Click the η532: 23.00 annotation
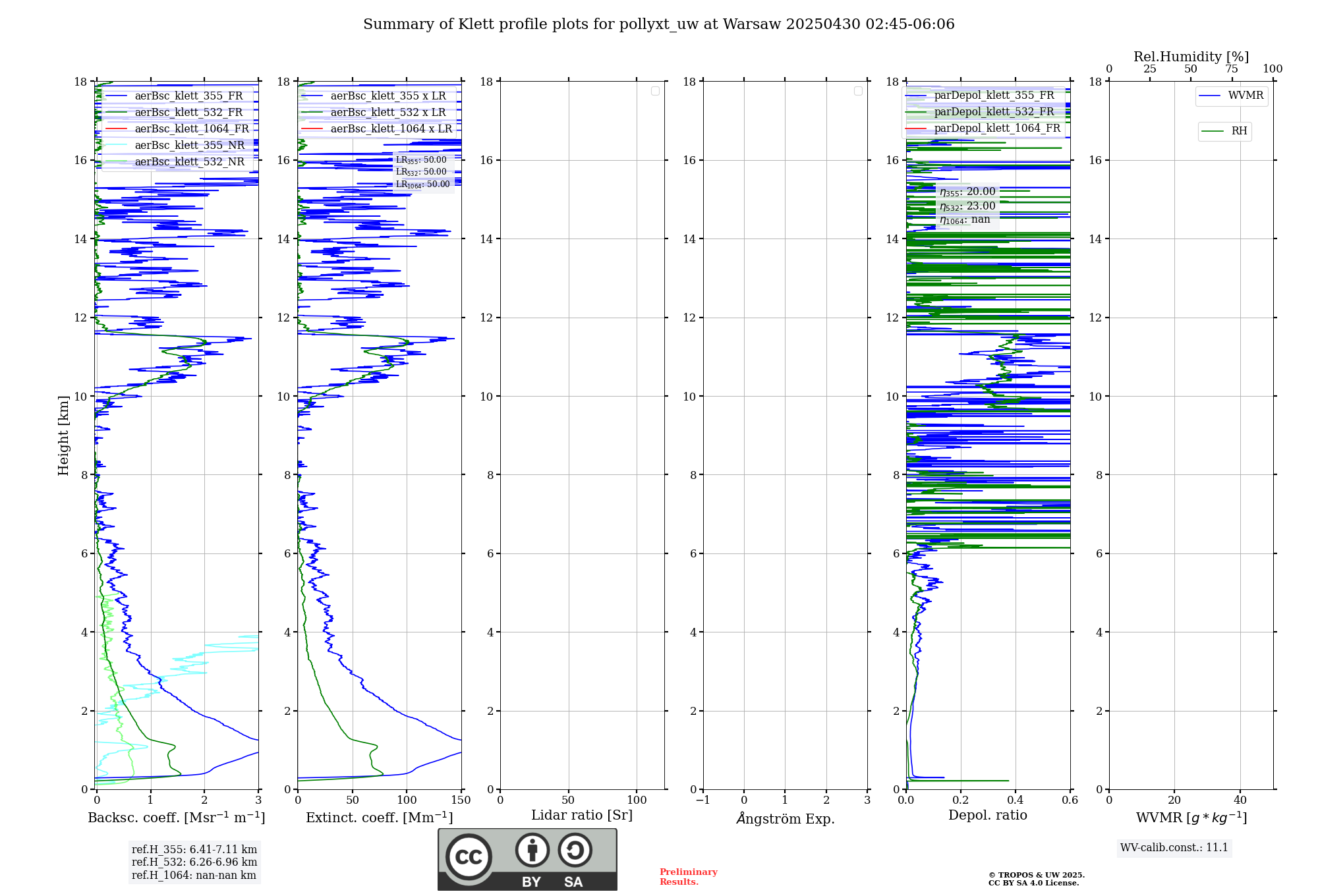 click(967, 206)
